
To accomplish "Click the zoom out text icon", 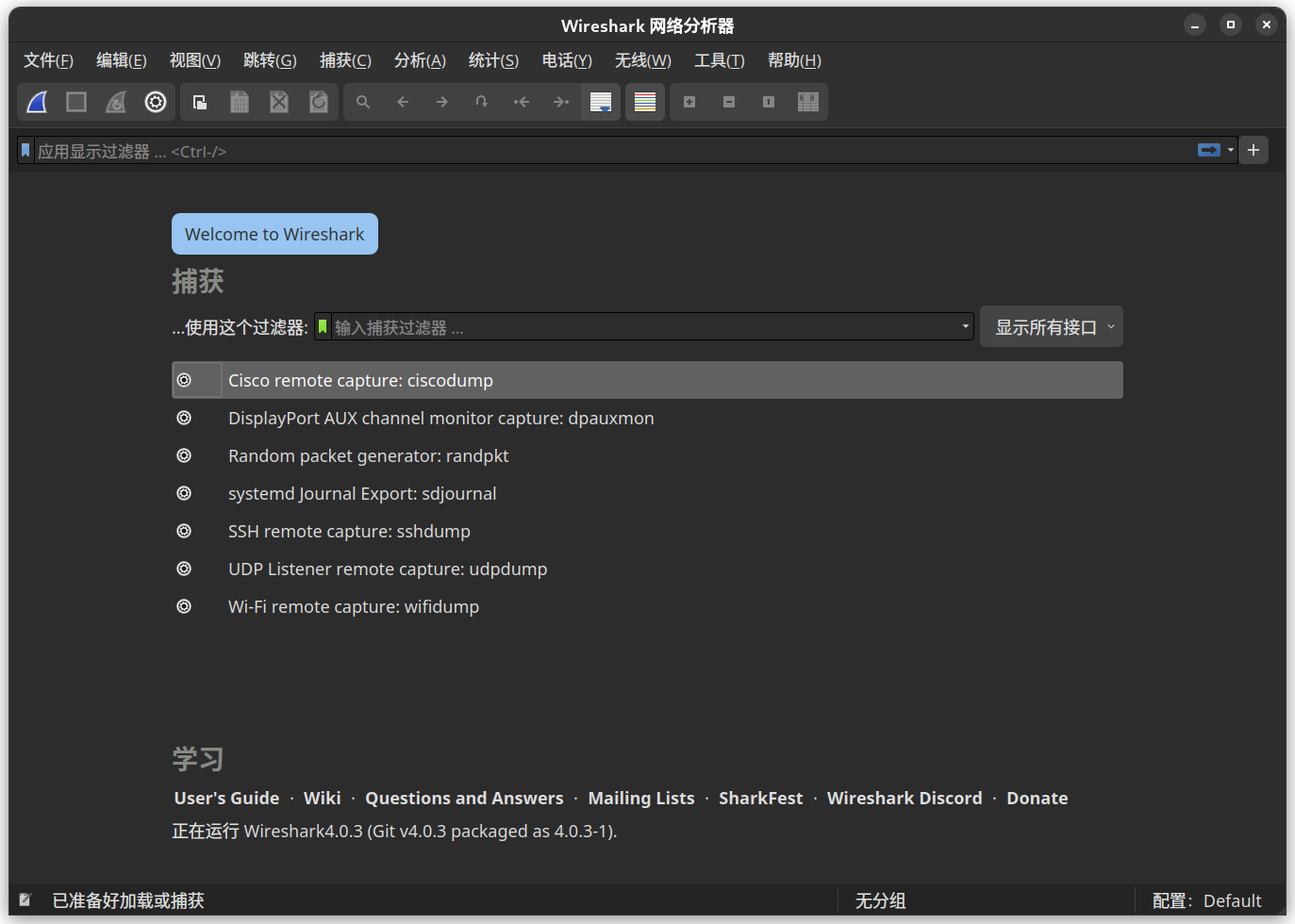I will point(729,102).
